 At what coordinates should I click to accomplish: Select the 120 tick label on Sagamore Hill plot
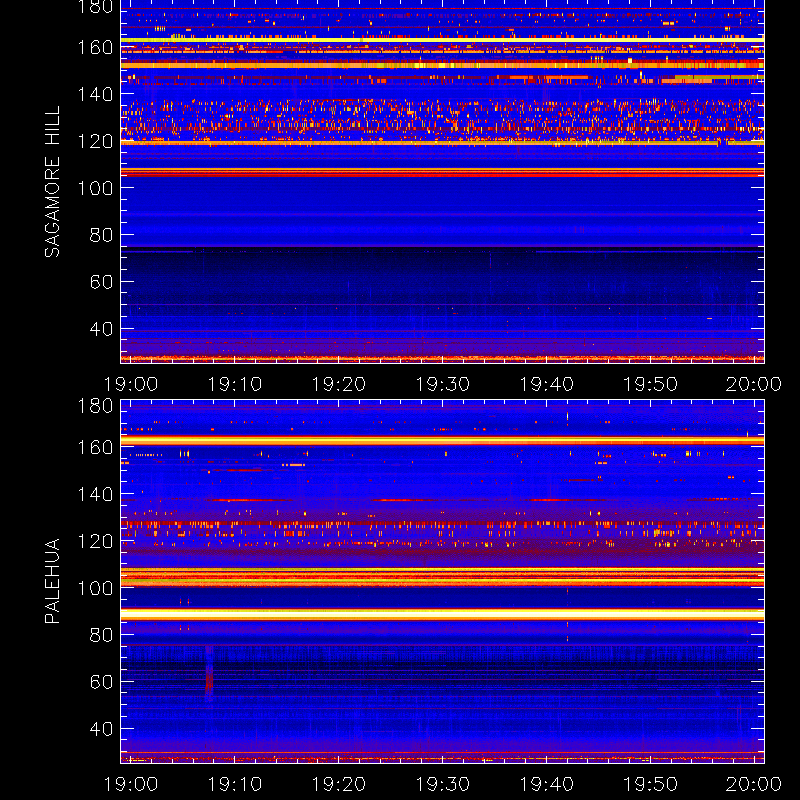pyautogui.click(x=95, y=141)
